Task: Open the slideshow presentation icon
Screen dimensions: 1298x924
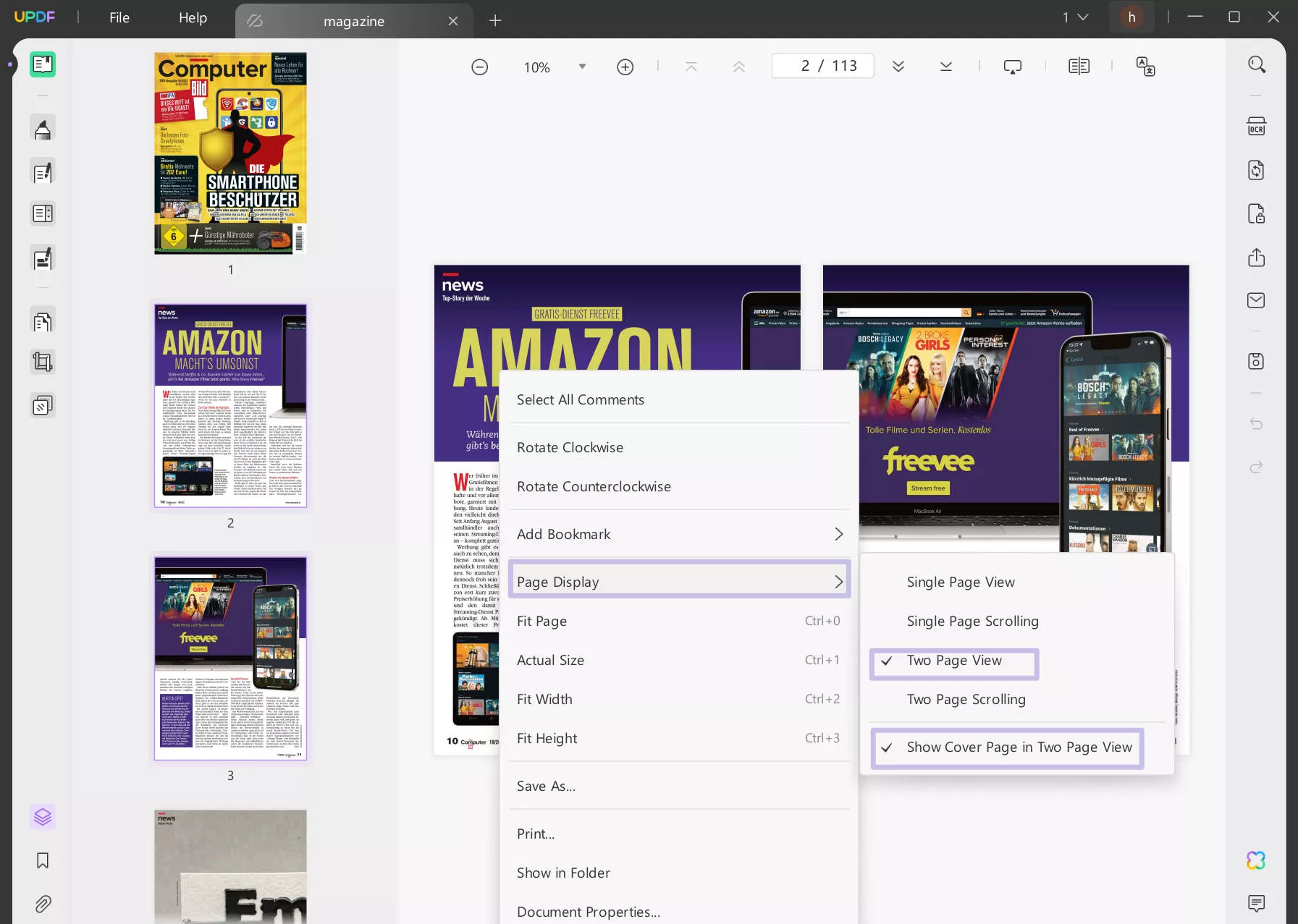Action: tap(1012, 67)
